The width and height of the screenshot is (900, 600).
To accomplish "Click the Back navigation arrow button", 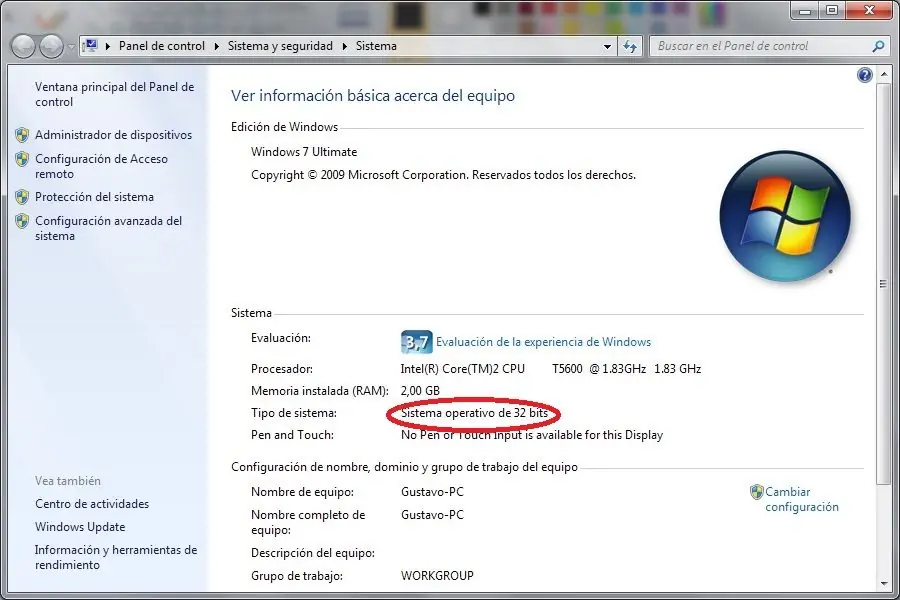I will [x=23, y=46].
